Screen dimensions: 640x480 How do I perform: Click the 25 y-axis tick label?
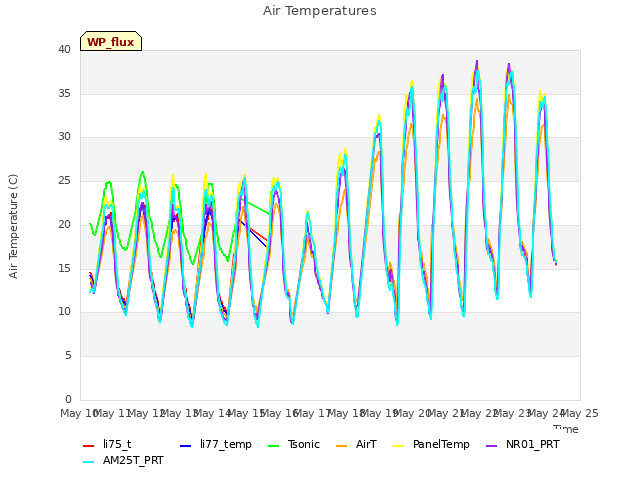coord(64,180)
